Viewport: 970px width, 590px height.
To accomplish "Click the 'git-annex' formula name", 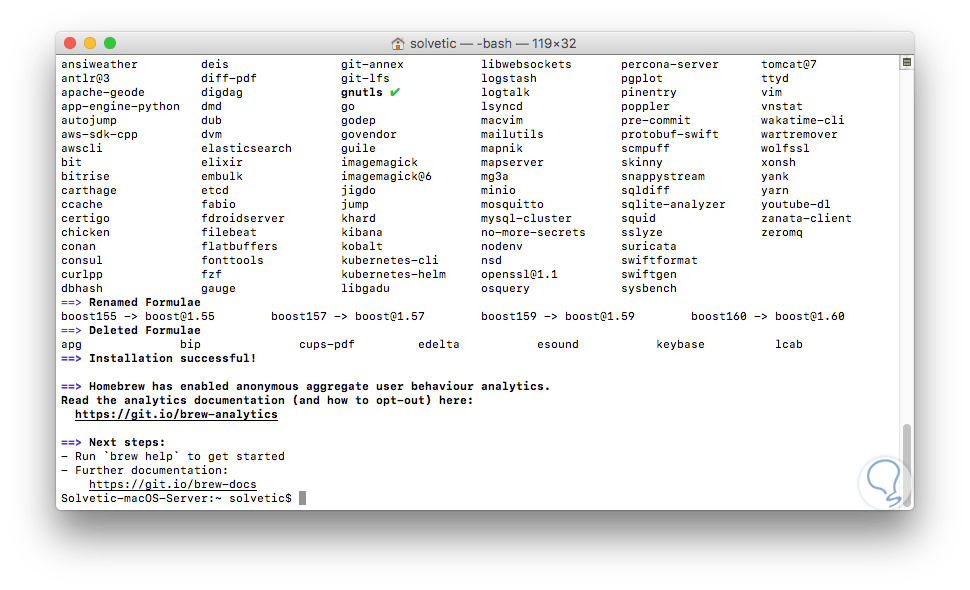I will [x=372, y=64].
